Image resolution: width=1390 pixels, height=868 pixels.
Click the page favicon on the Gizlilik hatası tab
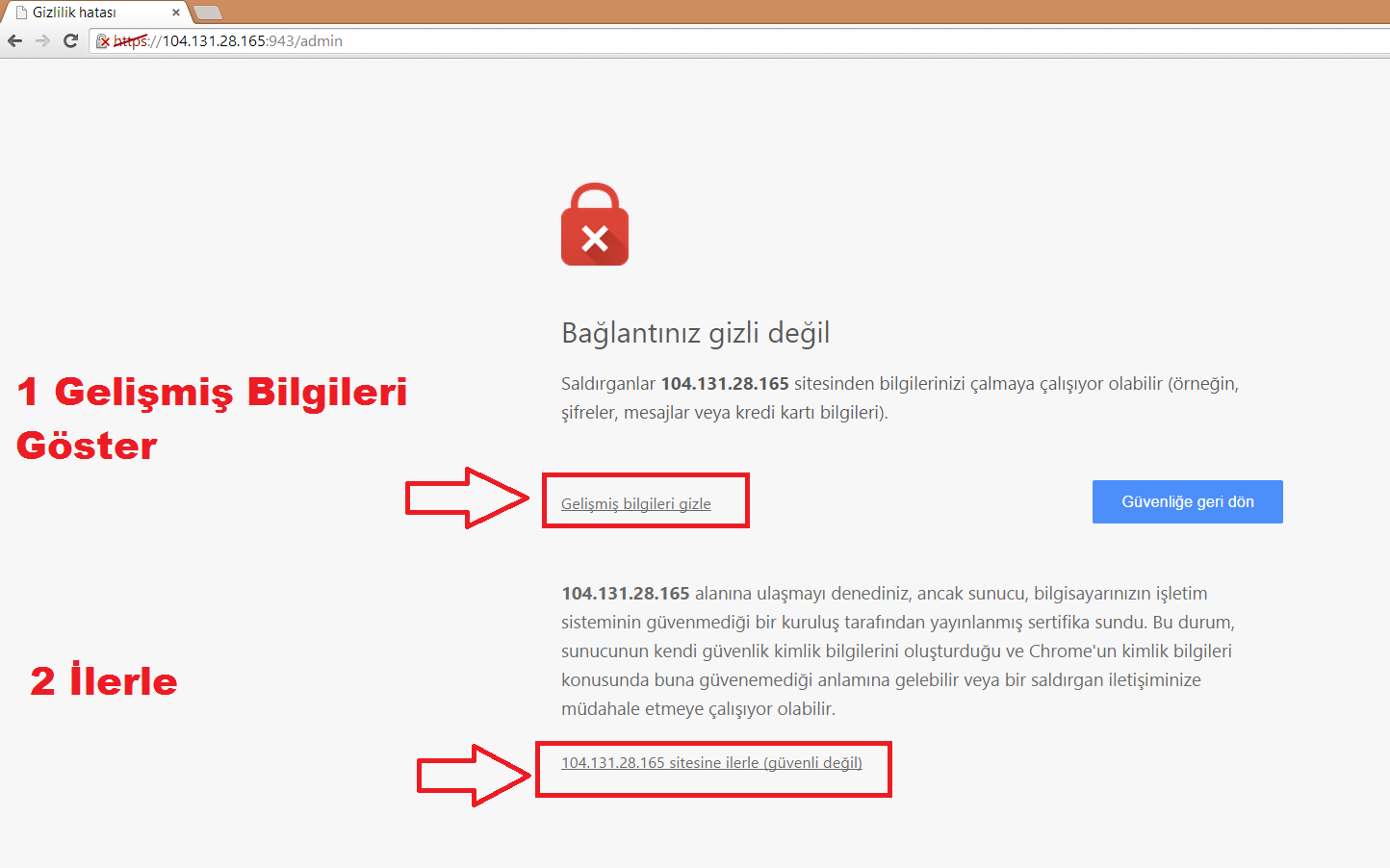21,13
